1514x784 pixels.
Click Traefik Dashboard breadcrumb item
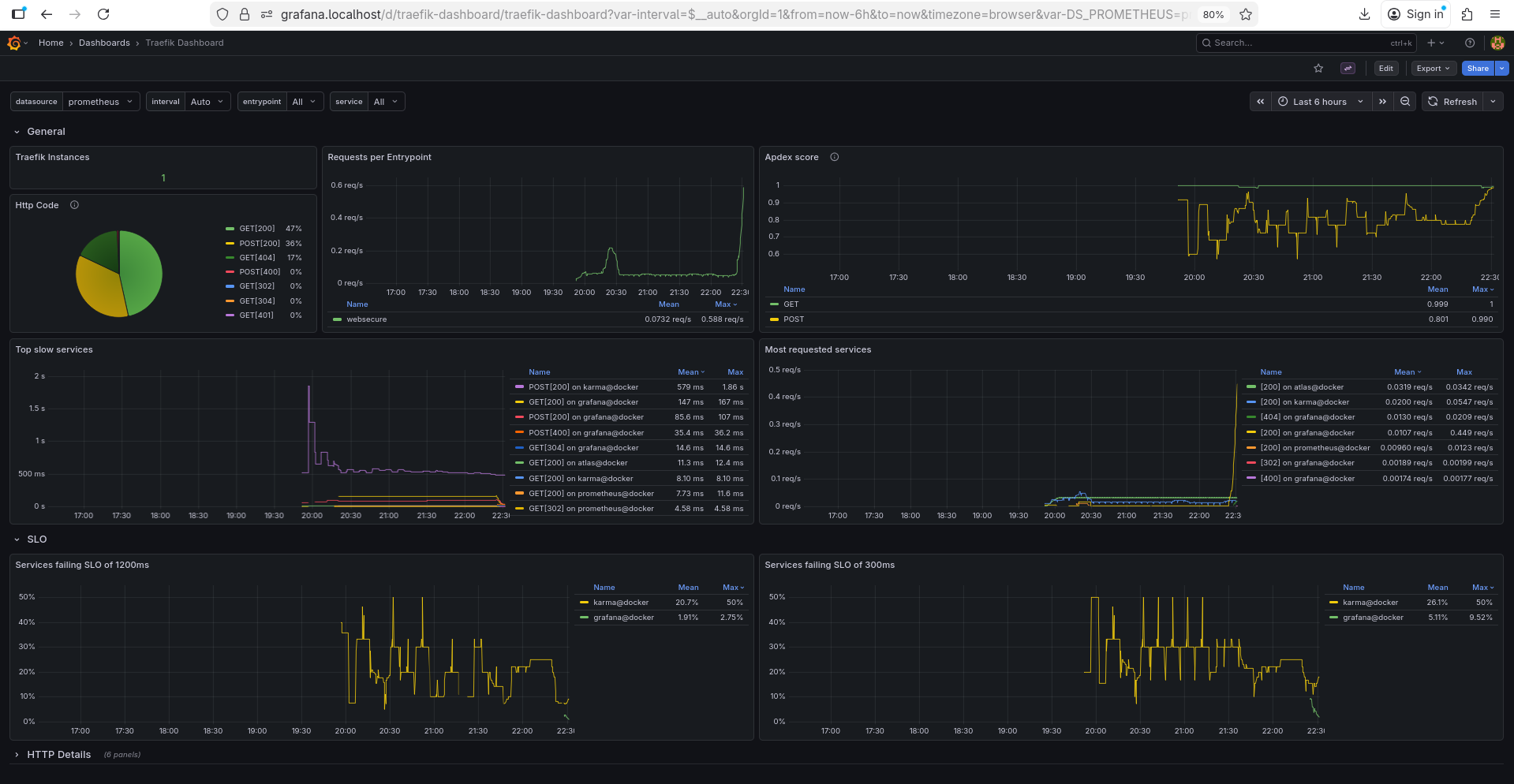point(185,43)
